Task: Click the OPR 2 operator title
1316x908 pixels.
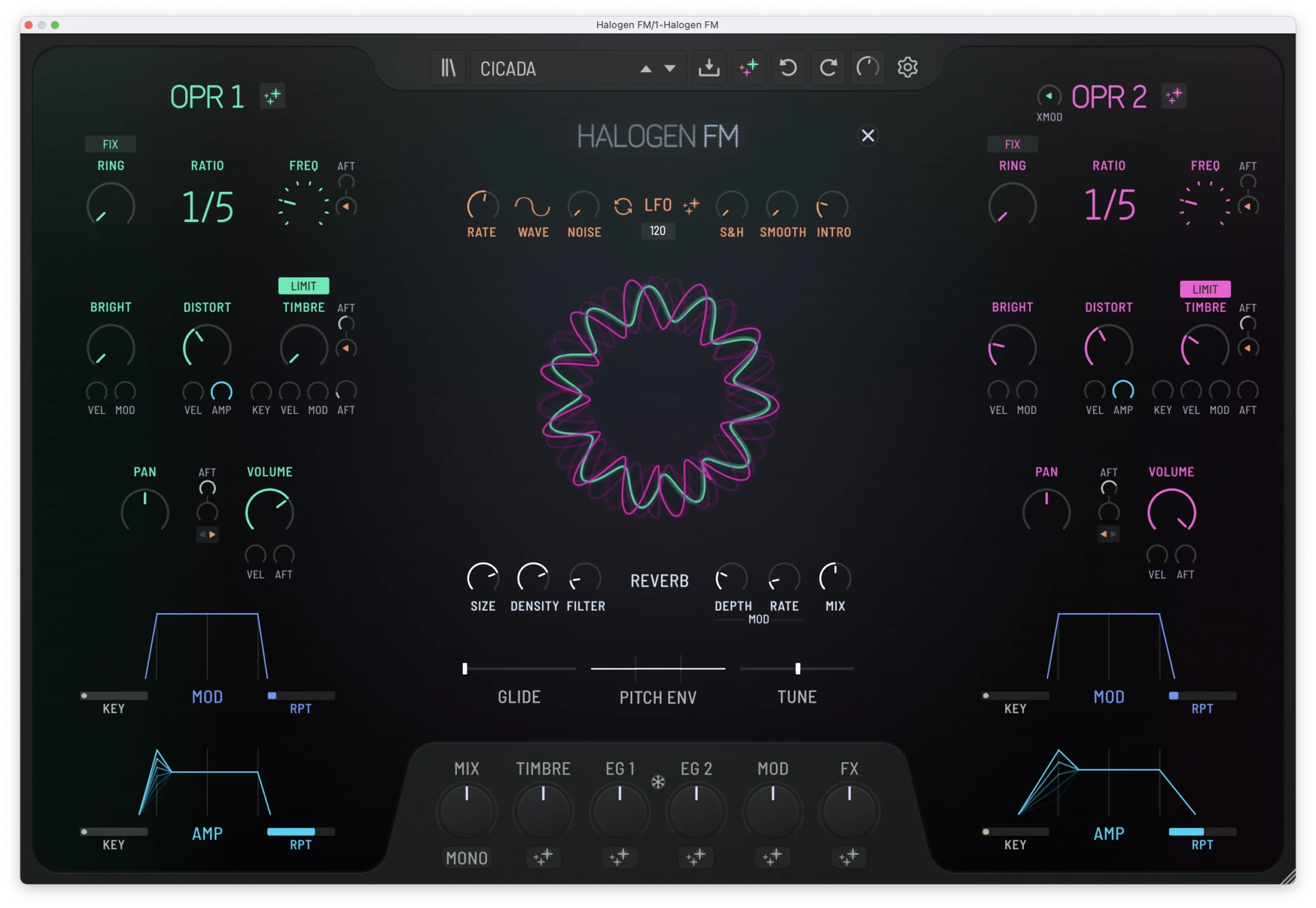Action: pyautogui.click(x=1108, y=97)
